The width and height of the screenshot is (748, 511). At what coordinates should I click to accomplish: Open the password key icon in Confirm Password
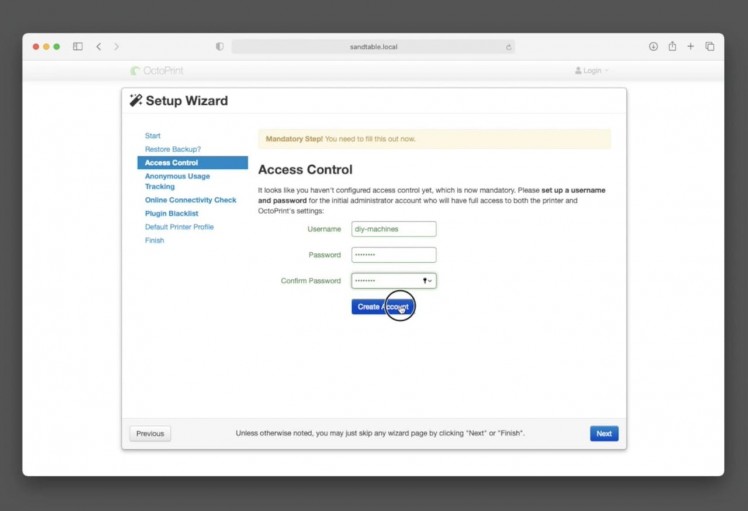coord(427,281)
